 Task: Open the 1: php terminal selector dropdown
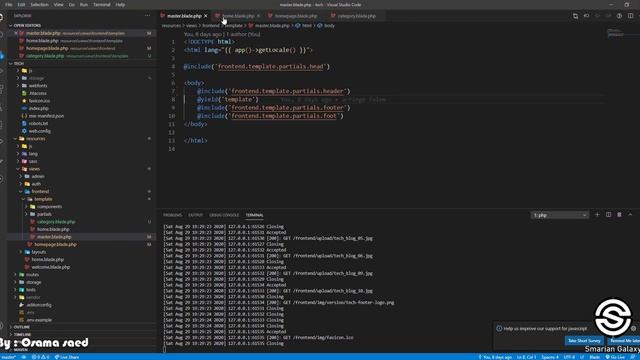coord(560,215)
